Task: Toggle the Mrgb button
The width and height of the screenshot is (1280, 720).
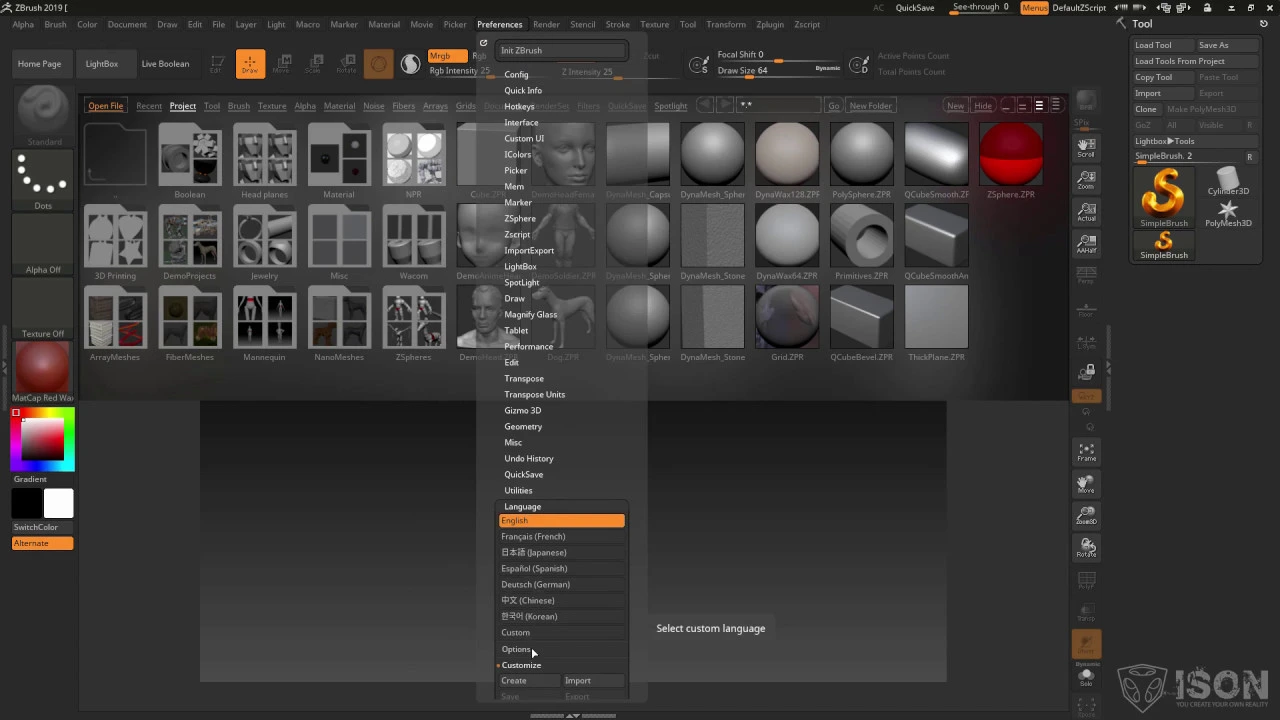Action: tap(446, 56)
